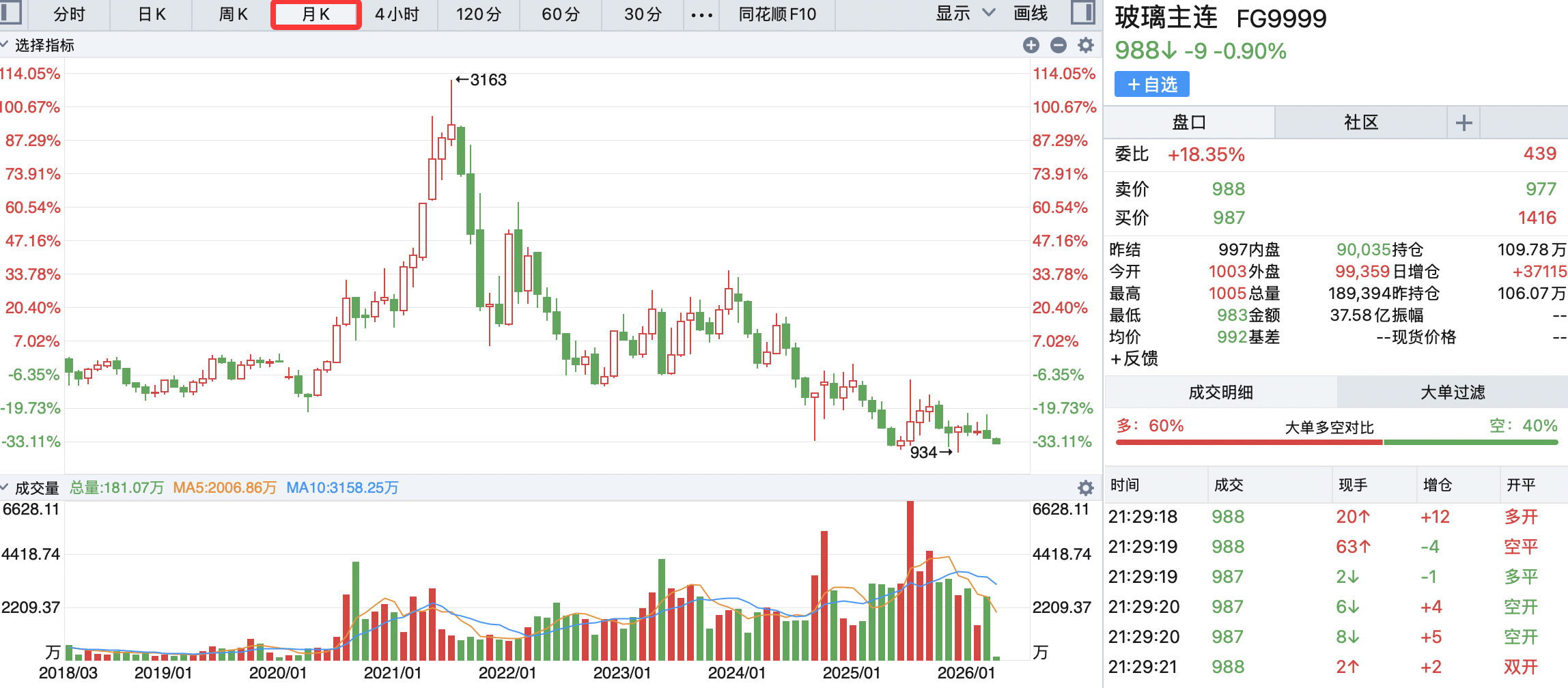The image size is (1568, 688).
Task: Toggle the left sidebar panel icon
Action: pyautogui.click(x=11, y=12)
